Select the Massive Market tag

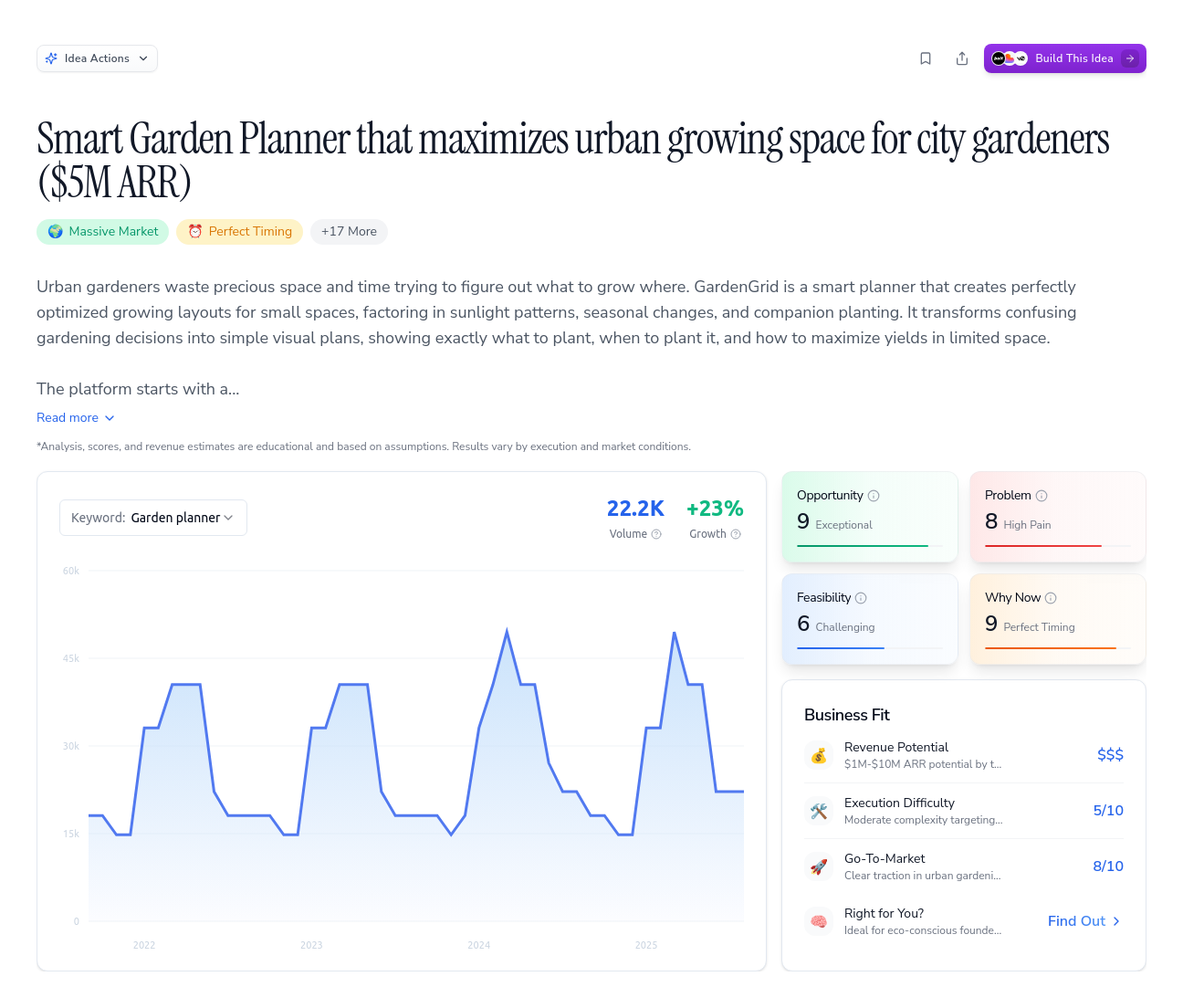[103, 232]
